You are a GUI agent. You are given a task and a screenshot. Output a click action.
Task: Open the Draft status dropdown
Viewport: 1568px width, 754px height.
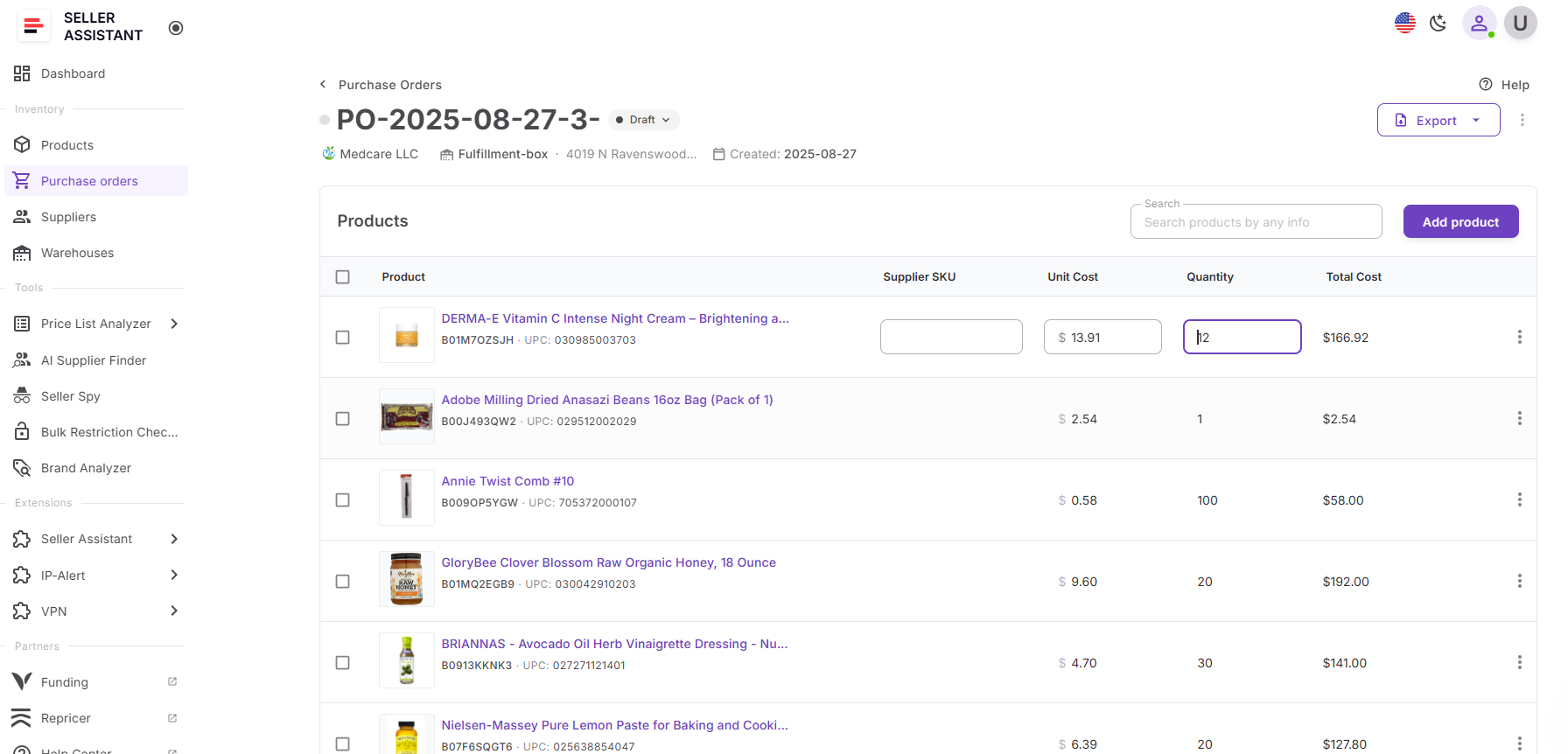[x=644, y=120]
